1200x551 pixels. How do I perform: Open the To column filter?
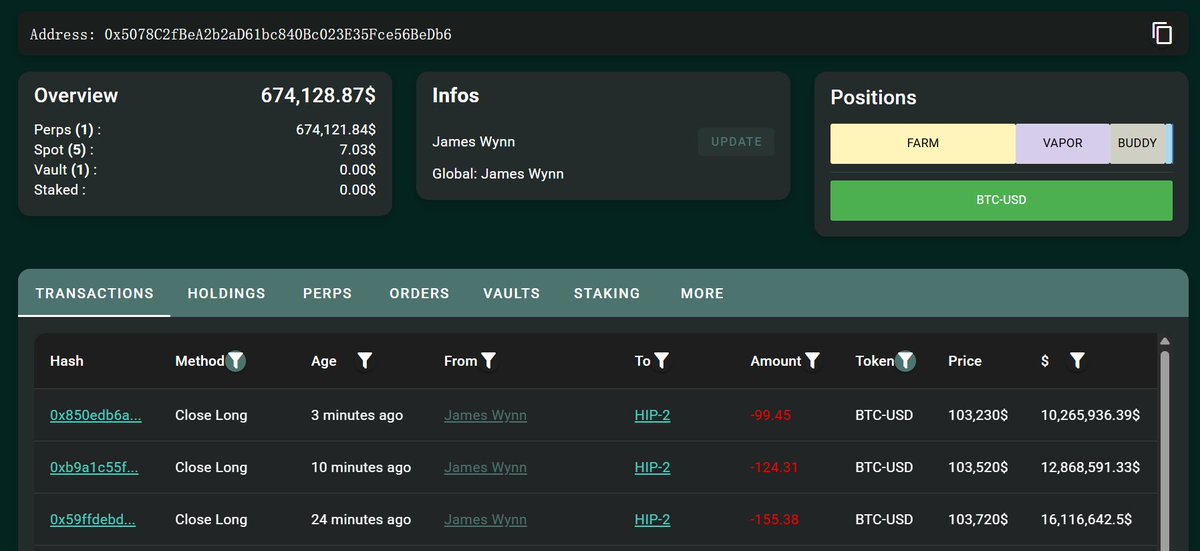(661, 361)
